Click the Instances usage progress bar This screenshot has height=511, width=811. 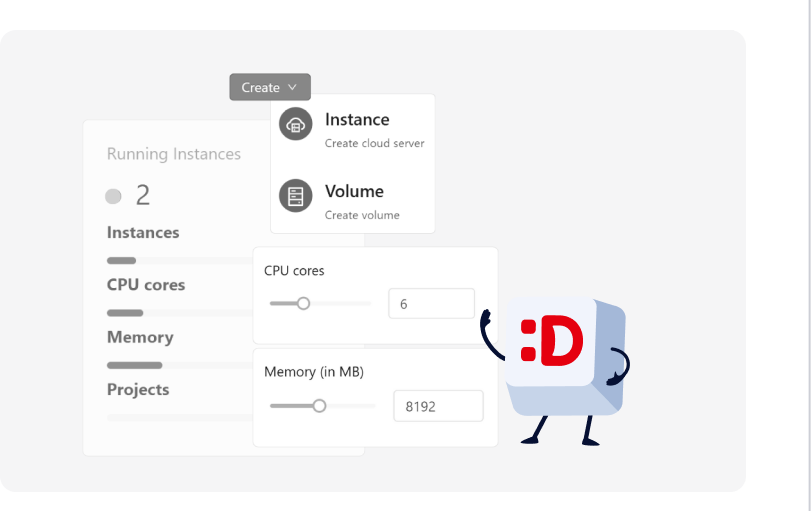click(x=179, y=261)
